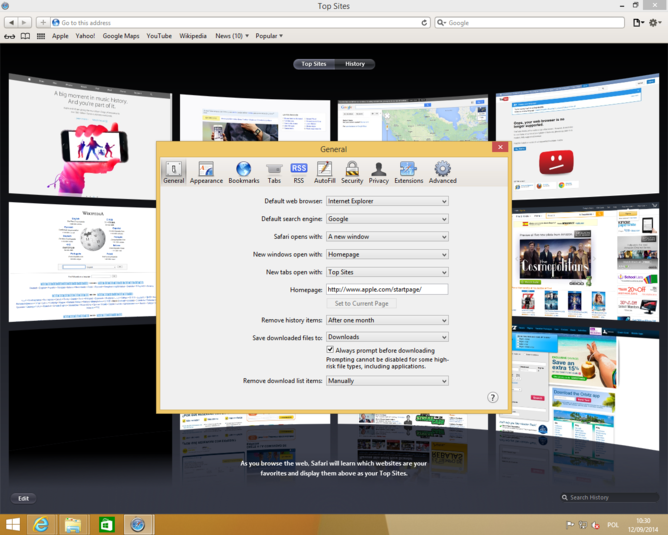This screenshot has height=535, width=668.
Task: Show all bookmarks book icon
Action: [x=26, y=36]
